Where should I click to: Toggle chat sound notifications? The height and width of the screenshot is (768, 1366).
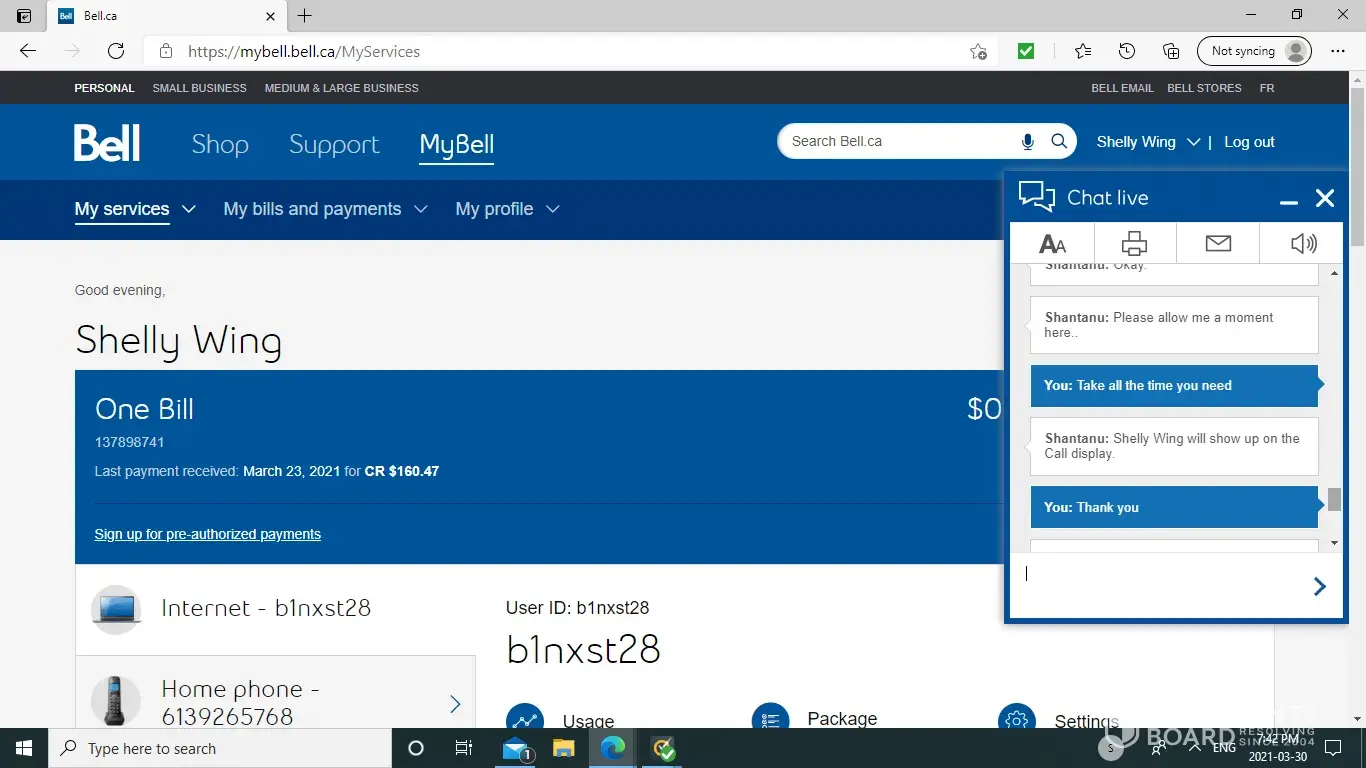pyautogui.click(x=1302, y=243)
